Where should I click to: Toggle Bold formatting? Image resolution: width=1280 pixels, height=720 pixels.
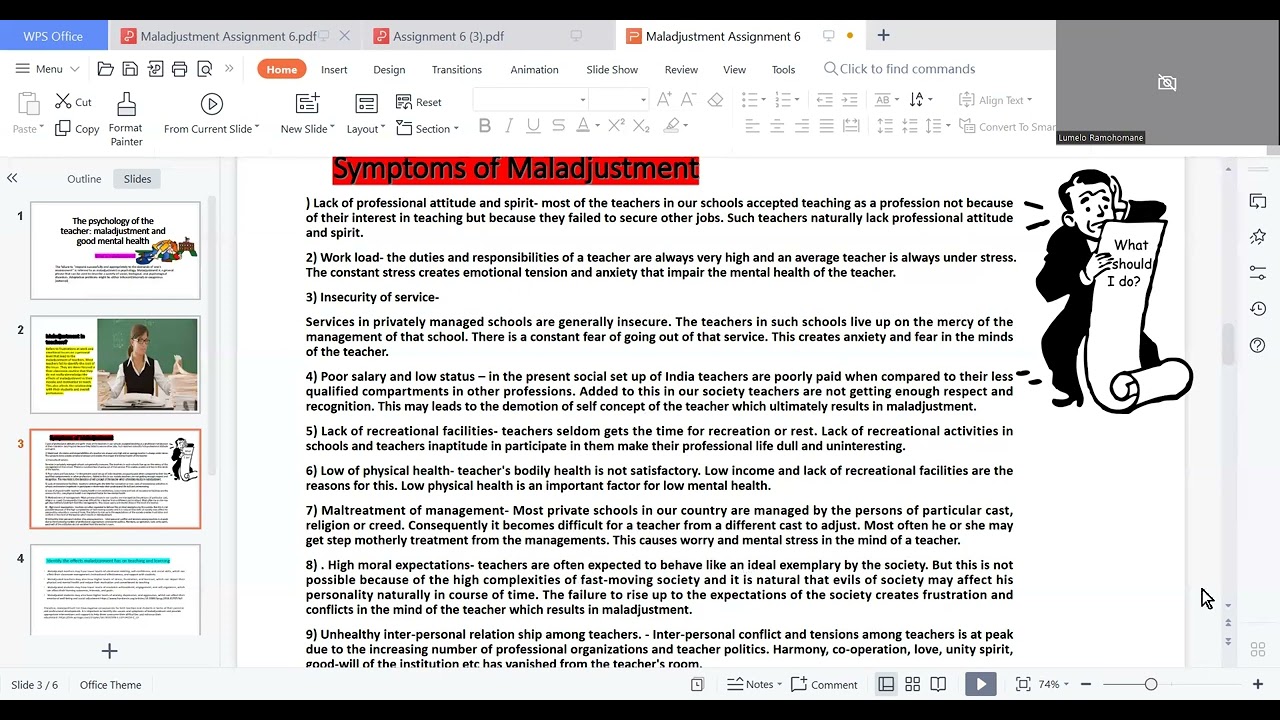pyautogui.click(x=485, y=126)
